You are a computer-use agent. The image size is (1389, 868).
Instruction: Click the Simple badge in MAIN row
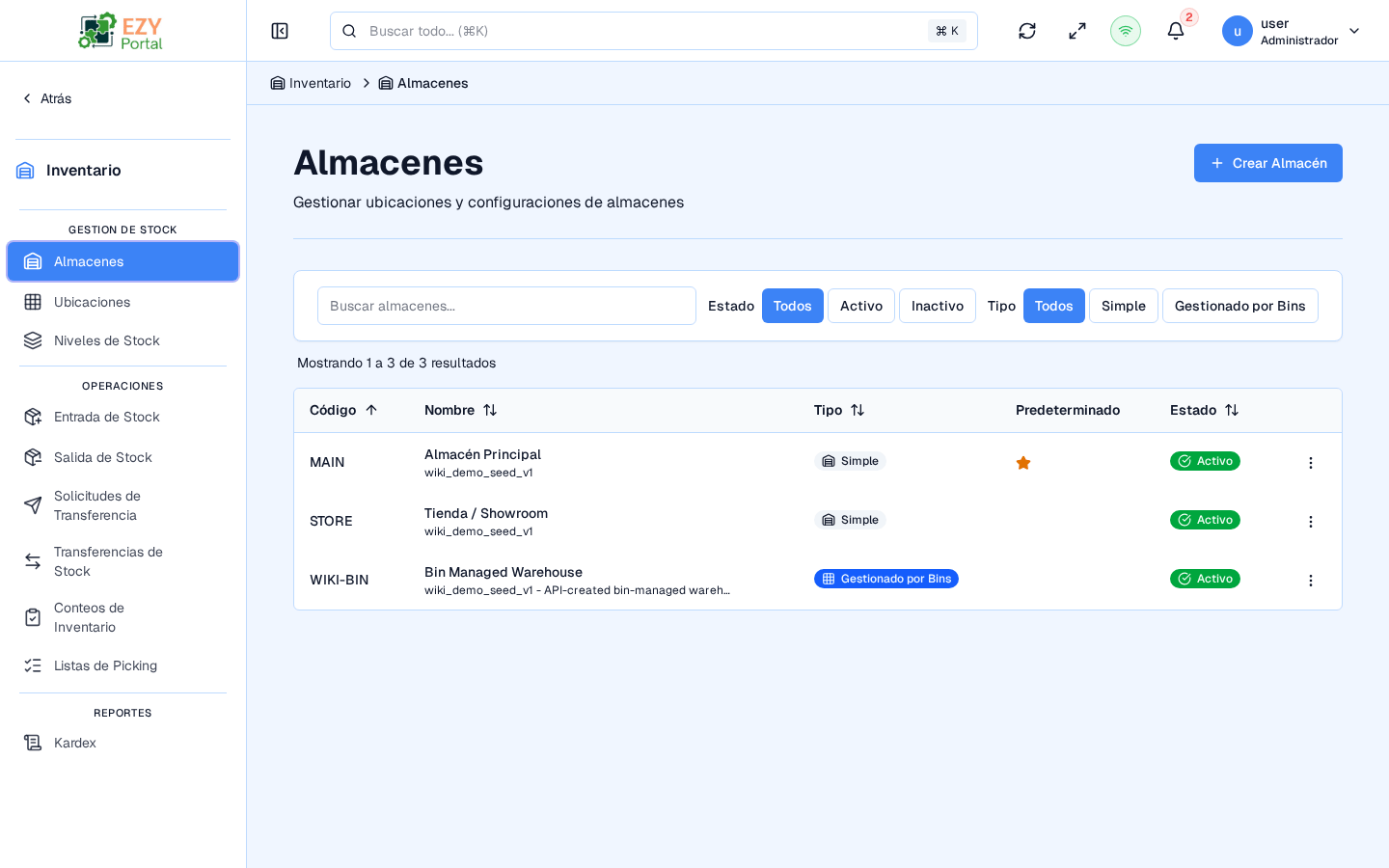click(850, 461)
